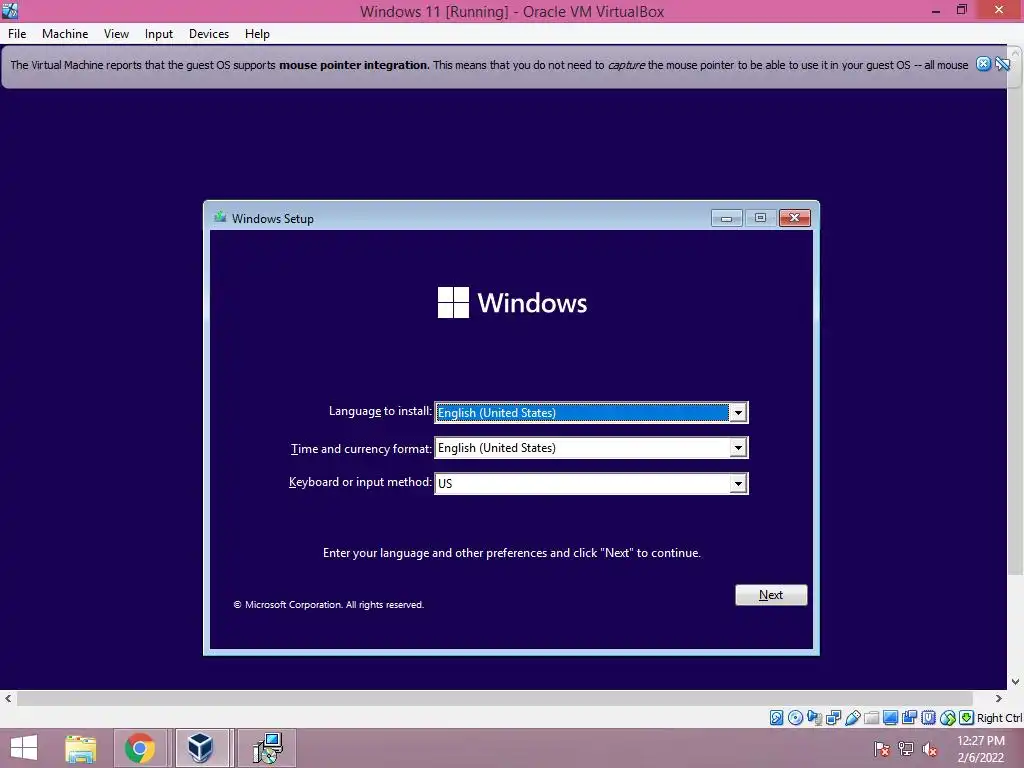Expand the Keyboard or input method dropdown arrow
The image size is (1024, 768).
(x=738, y=483)
